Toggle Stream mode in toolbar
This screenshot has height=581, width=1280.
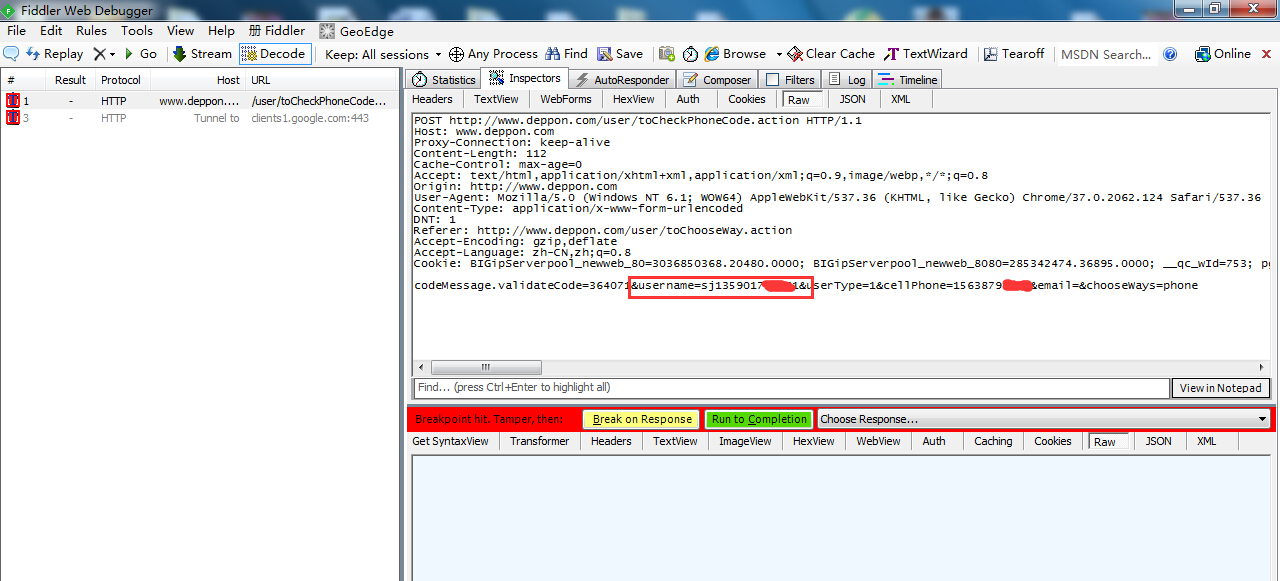pyautogui.click(x=202, y=54)
